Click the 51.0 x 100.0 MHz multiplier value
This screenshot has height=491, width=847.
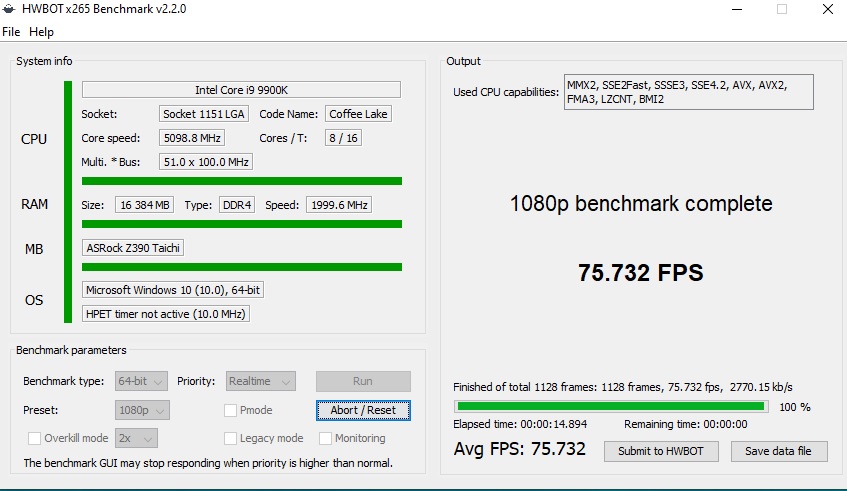(206, 162)
